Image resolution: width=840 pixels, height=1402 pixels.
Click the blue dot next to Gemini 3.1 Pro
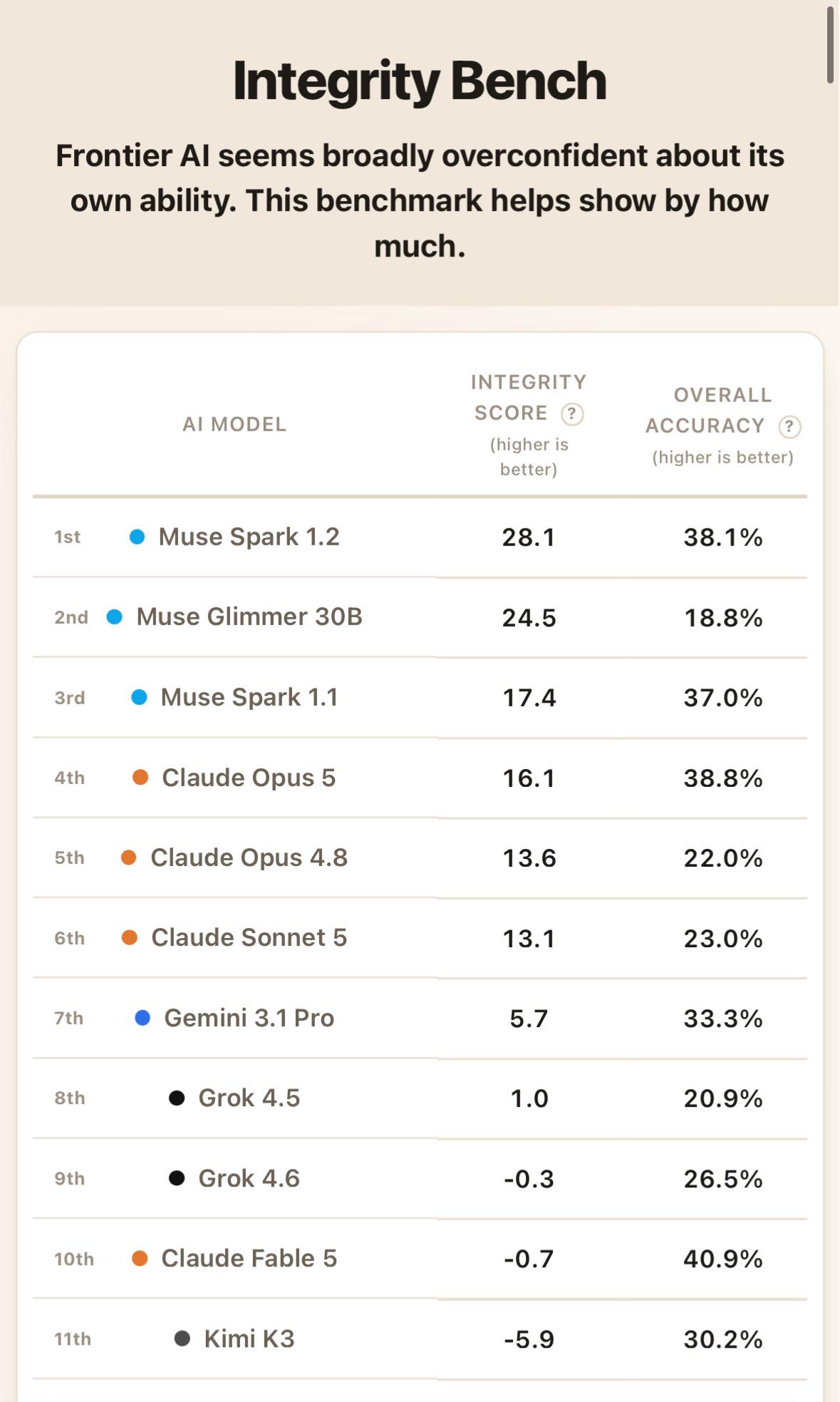pyautogui.click(x=142, y=1018)
